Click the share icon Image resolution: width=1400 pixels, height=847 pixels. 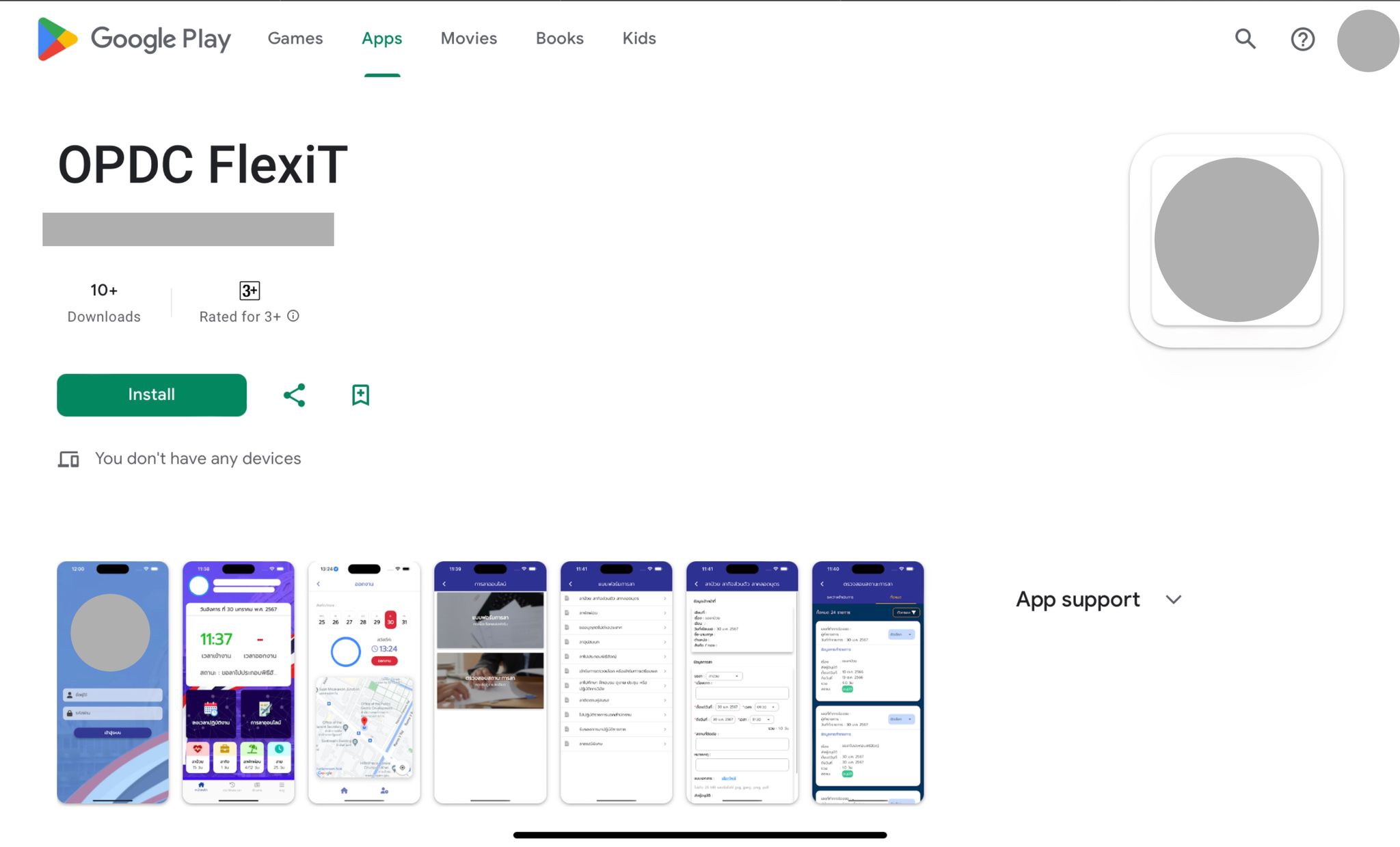(x=294, y=395)
